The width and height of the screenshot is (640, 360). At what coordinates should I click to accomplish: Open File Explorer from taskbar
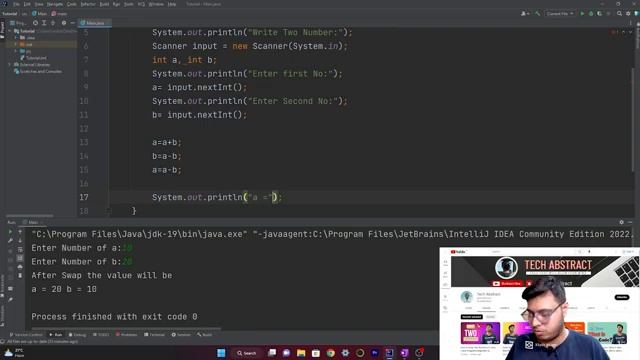pos(301,353)
